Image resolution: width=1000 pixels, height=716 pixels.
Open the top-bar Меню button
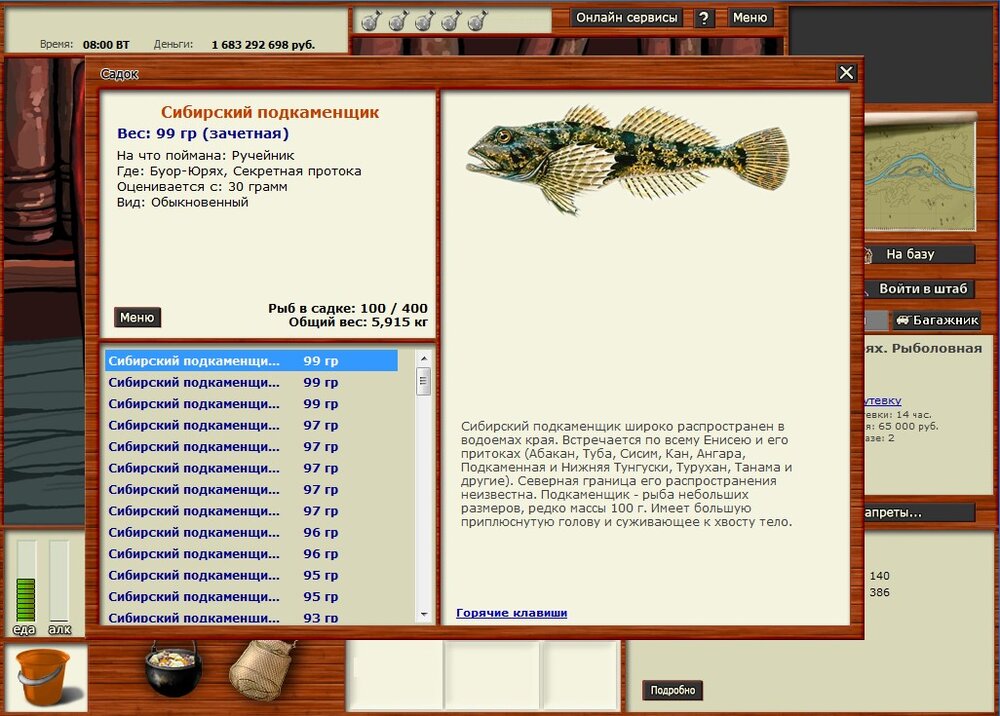750,18
